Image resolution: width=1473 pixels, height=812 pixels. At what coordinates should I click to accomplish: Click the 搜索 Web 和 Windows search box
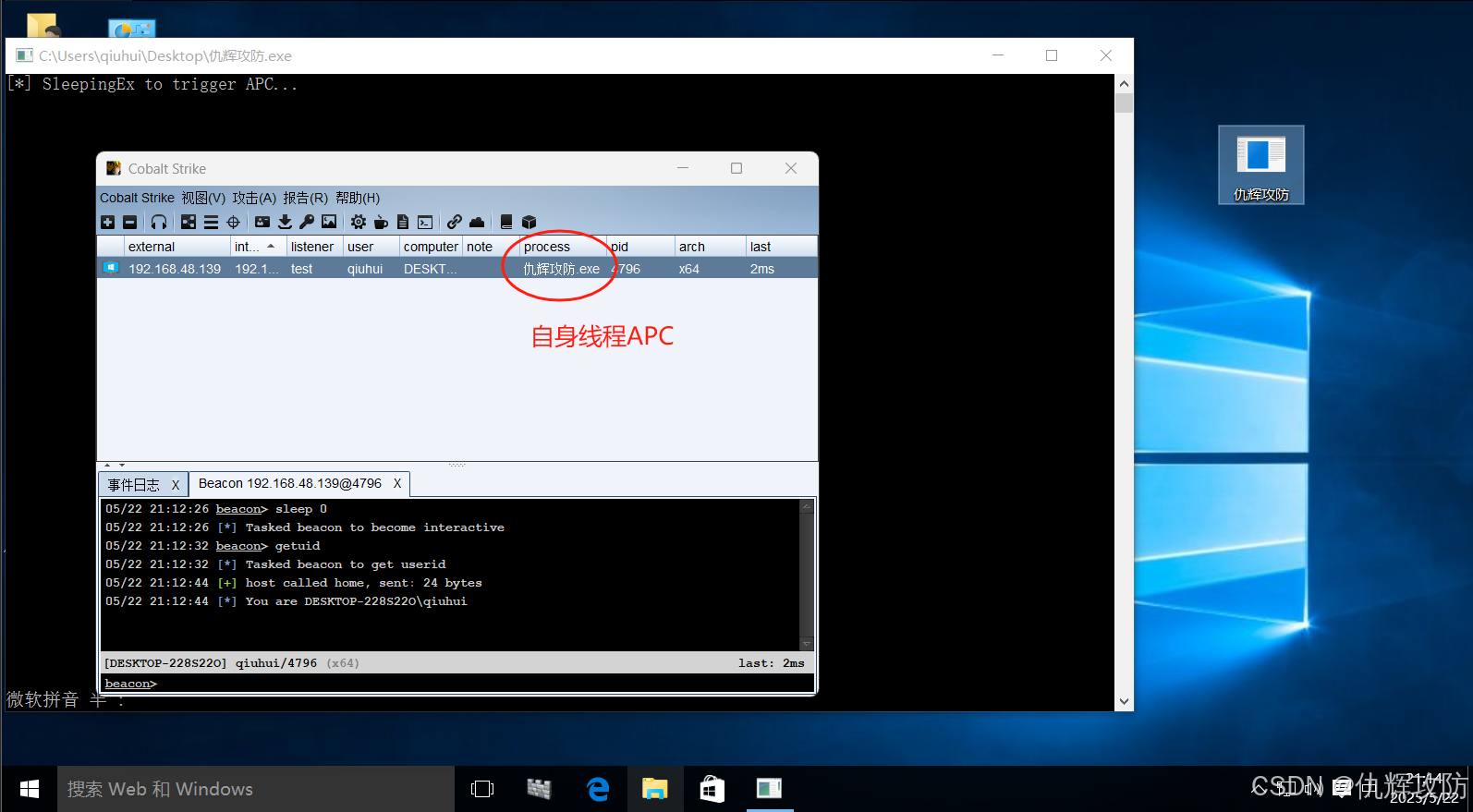(256, 789)
